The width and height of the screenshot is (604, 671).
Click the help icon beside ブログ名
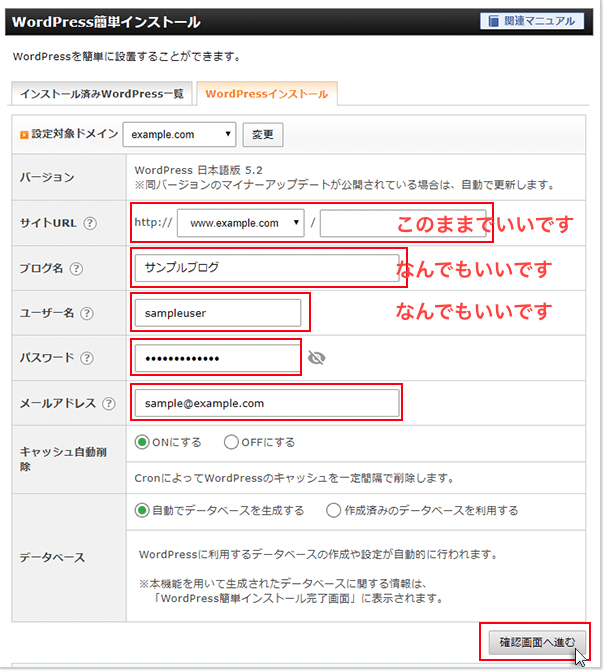pyautogui.click(x=76, y=269)
